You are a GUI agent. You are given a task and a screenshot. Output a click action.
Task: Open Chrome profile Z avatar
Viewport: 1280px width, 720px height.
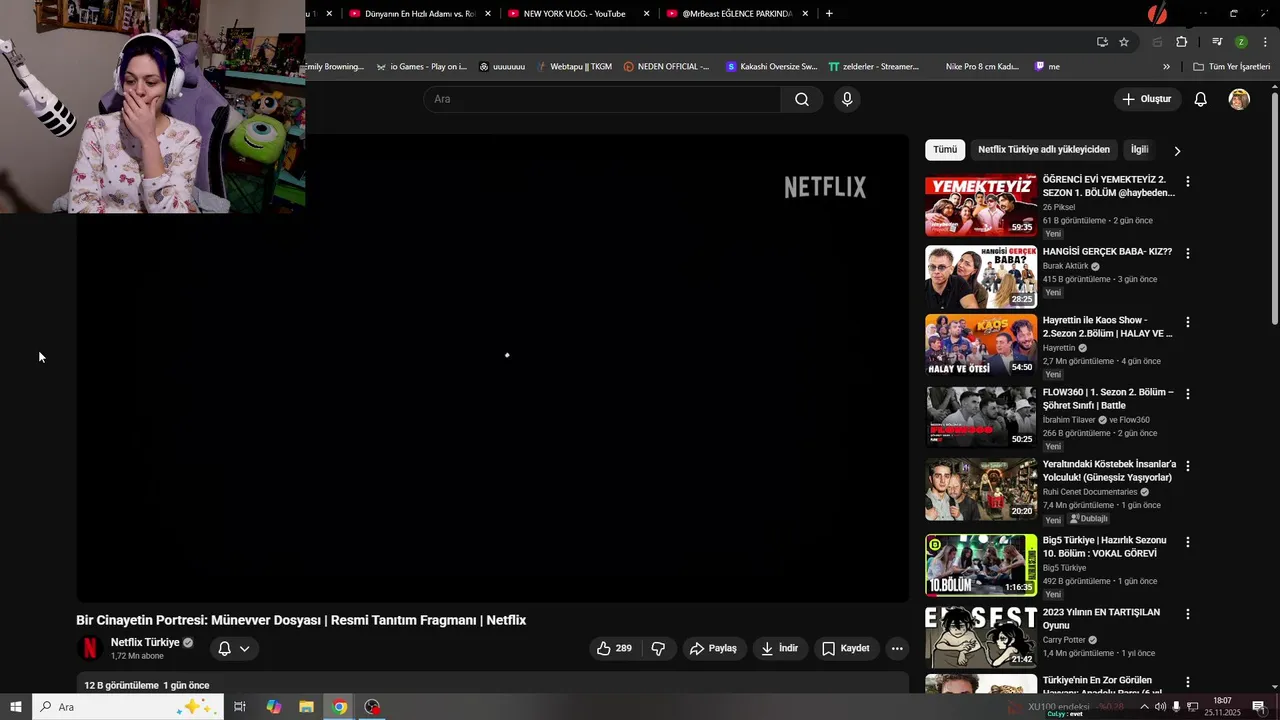1241,42
